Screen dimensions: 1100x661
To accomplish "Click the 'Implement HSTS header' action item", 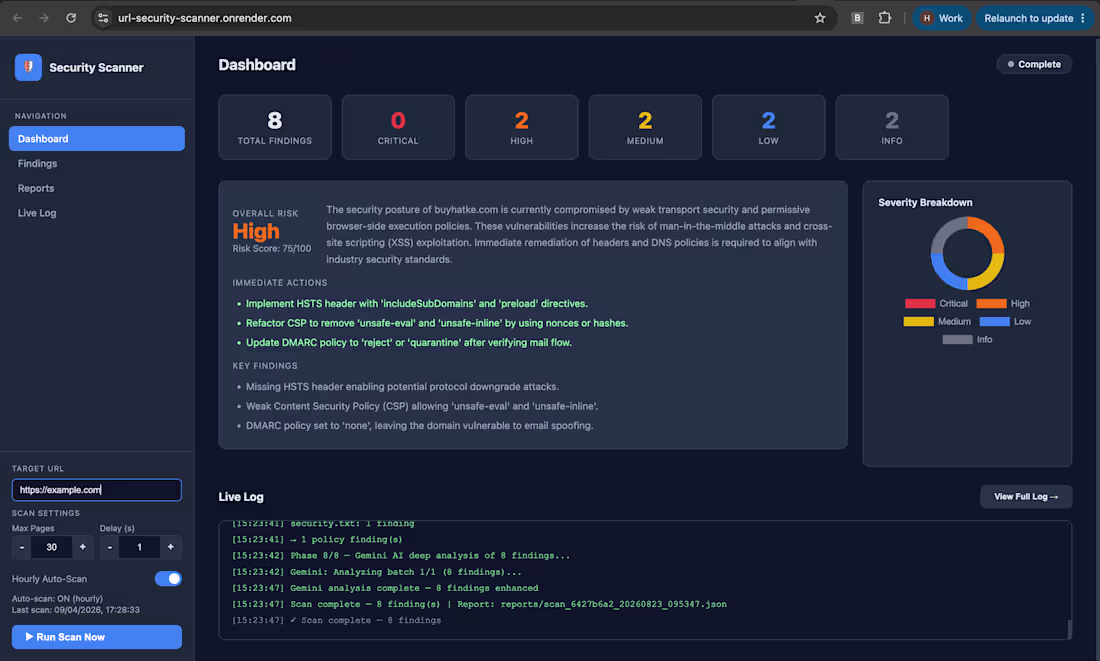I will [x=417, y=303].
